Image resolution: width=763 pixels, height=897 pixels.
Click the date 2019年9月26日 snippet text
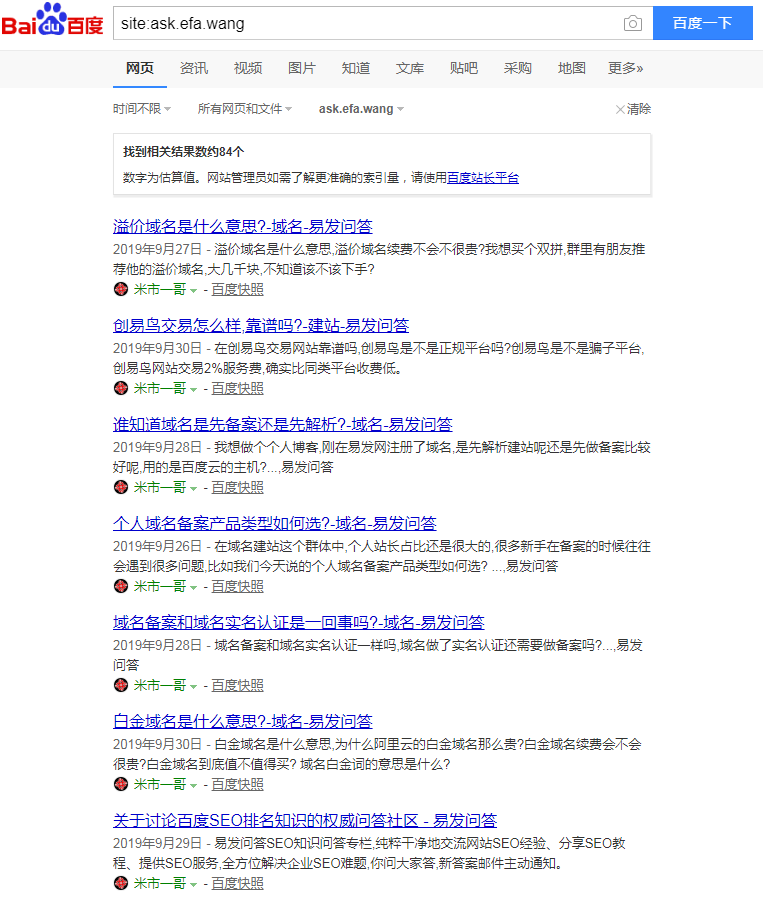coord(157,546)
